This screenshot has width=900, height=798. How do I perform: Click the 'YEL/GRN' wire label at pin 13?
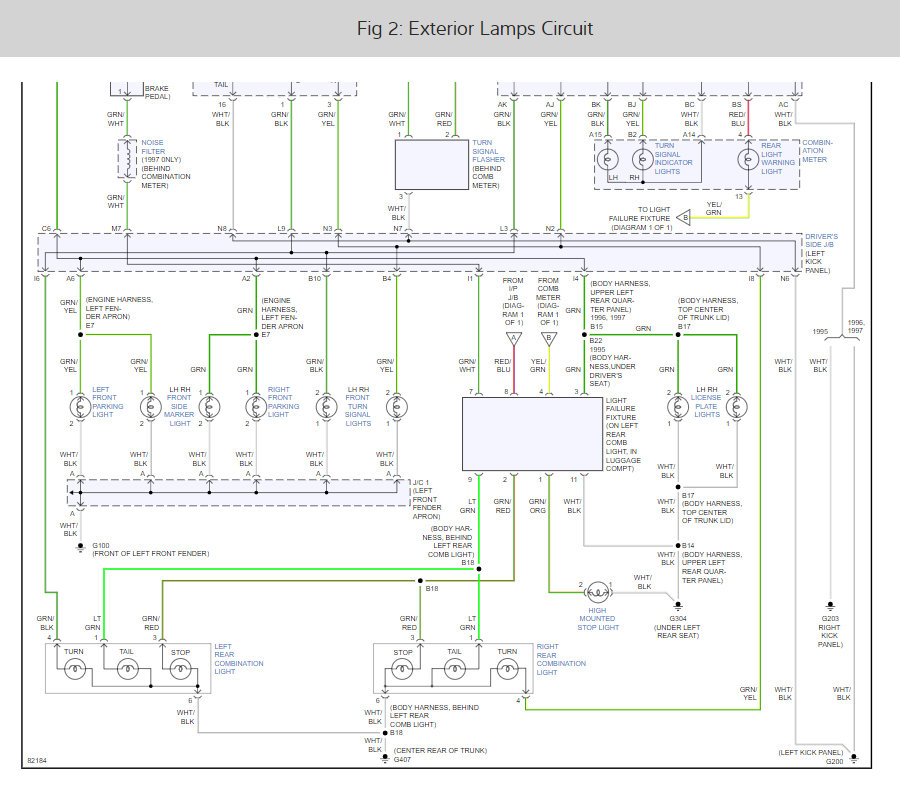pyautogui.click(x=714, y=208)
